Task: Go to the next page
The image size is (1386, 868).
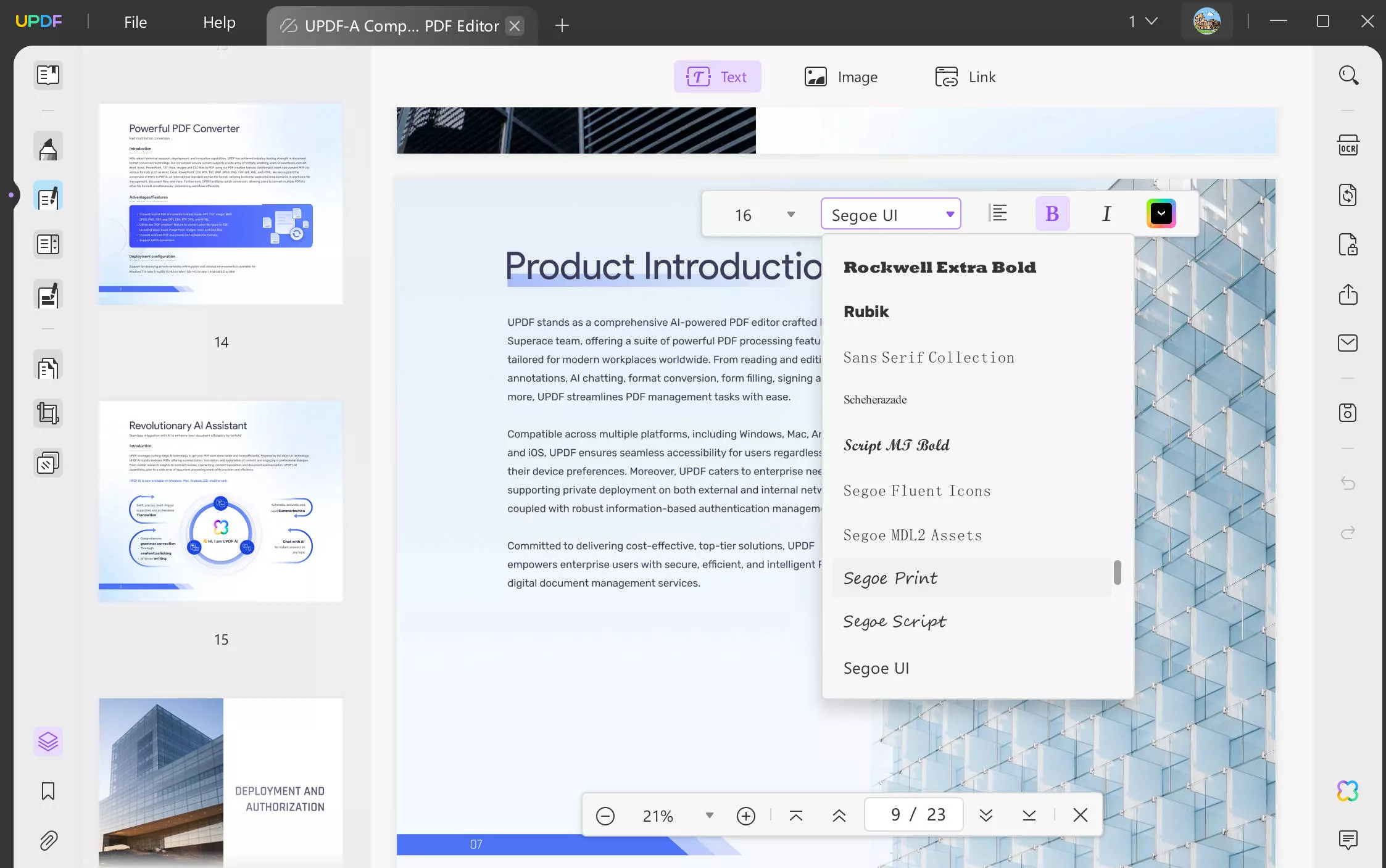Action: coord(986,816)
